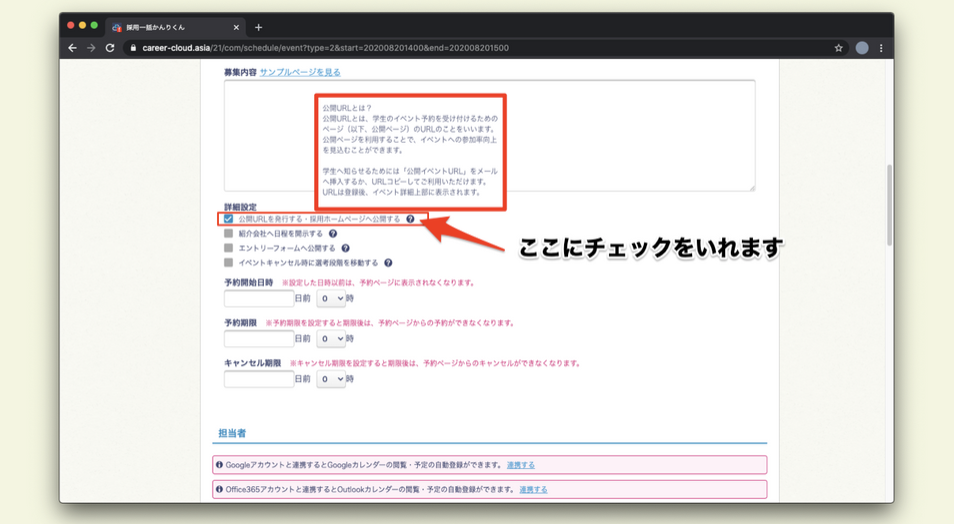Click help icon next to 紹介会社へ日程を開示する
954x524 pixels.
333,233
